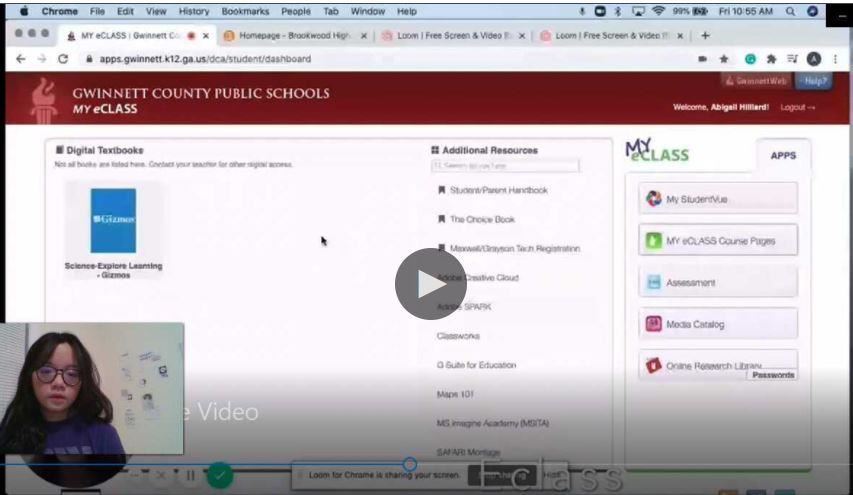Play the video with center play button
This screenshot has width=853, height=495.
430,284
